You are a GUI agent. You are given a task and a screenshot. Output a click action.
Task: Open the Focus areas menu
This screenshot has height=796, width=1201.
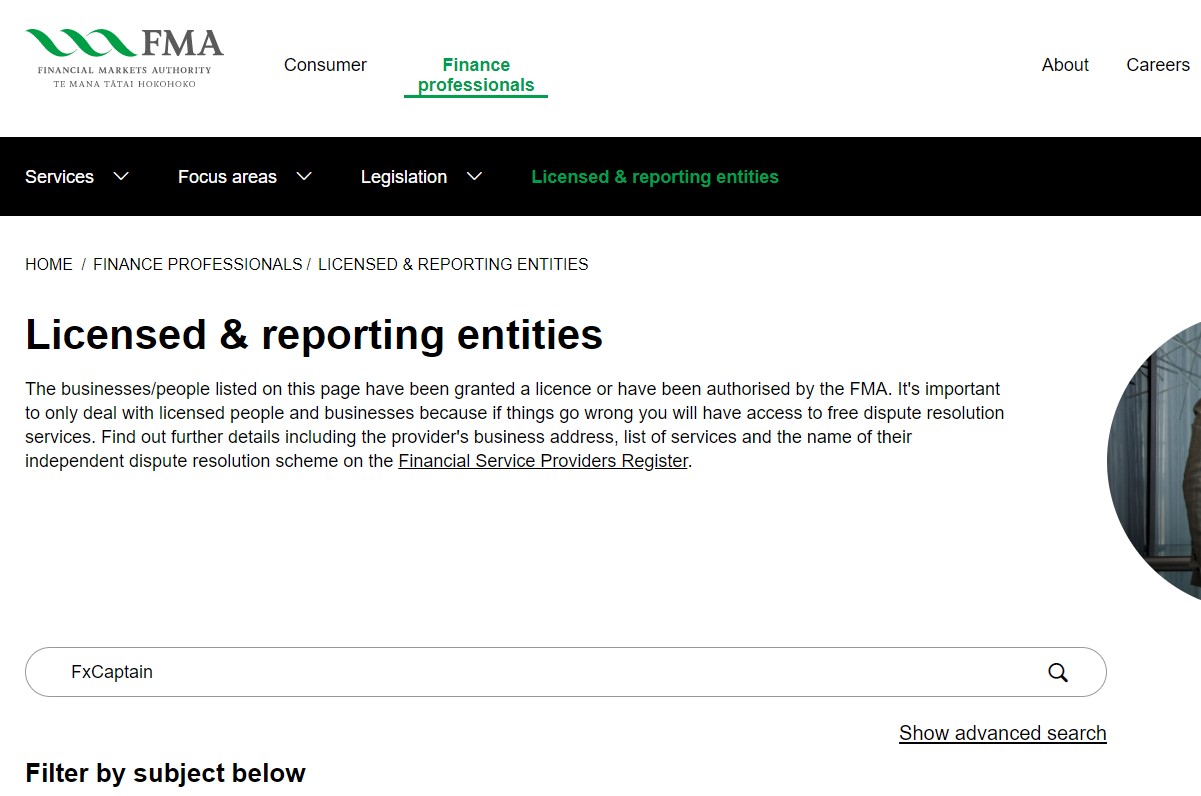point(227,177)
